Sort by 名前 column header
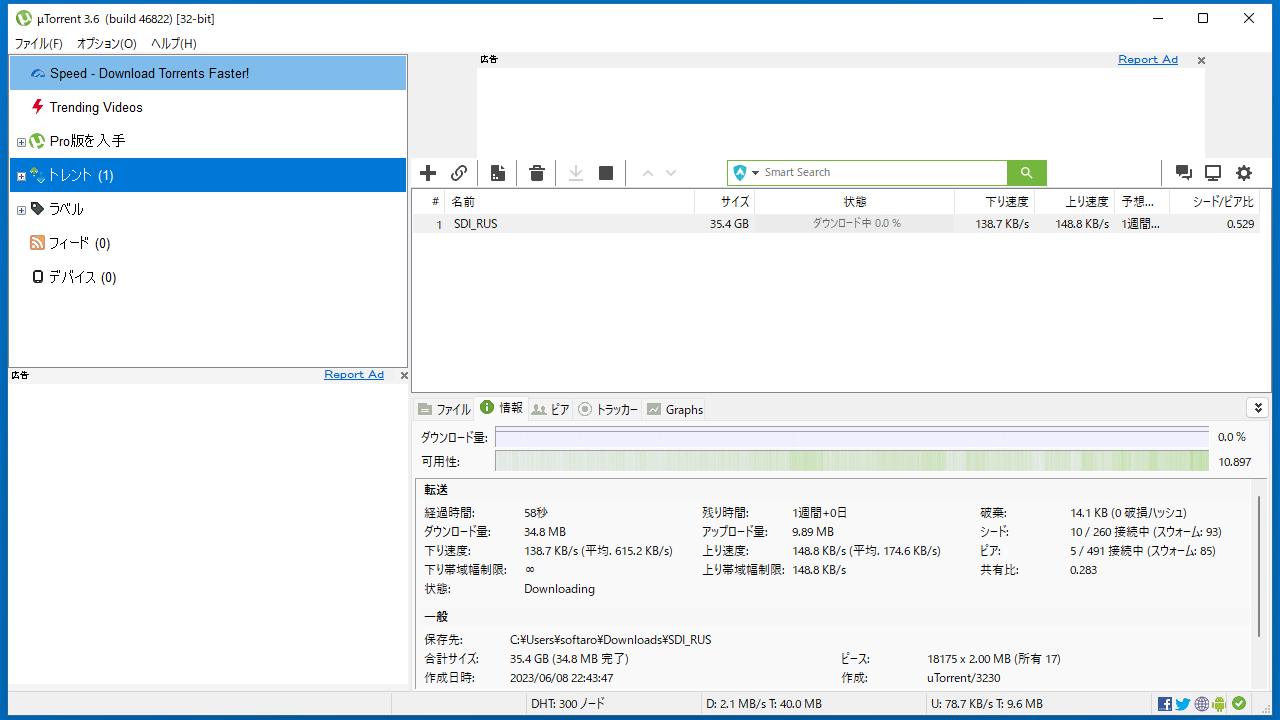The image size is (1280, 720). [569, 202]
